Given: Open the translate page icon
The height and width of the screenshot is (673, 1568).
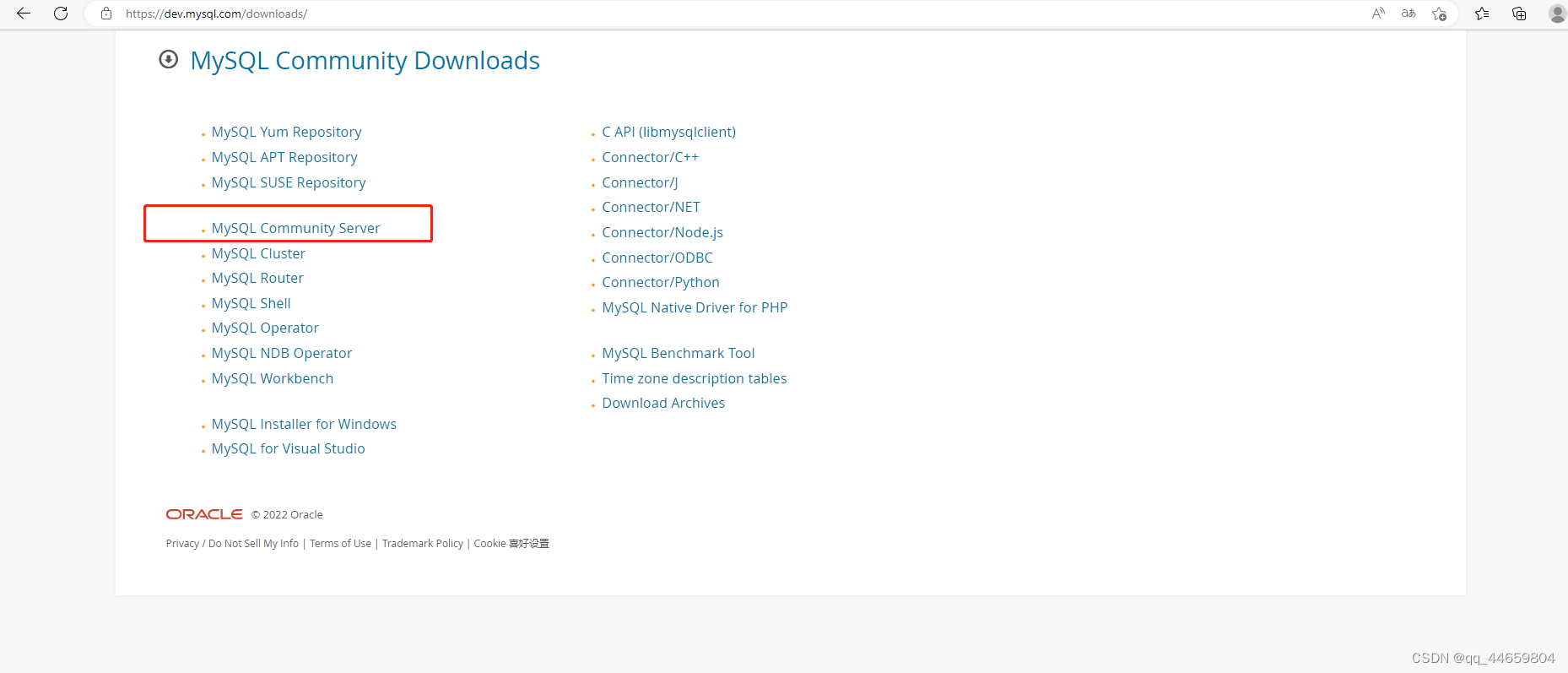Looking at the screenshot, I should [1408, 14].
